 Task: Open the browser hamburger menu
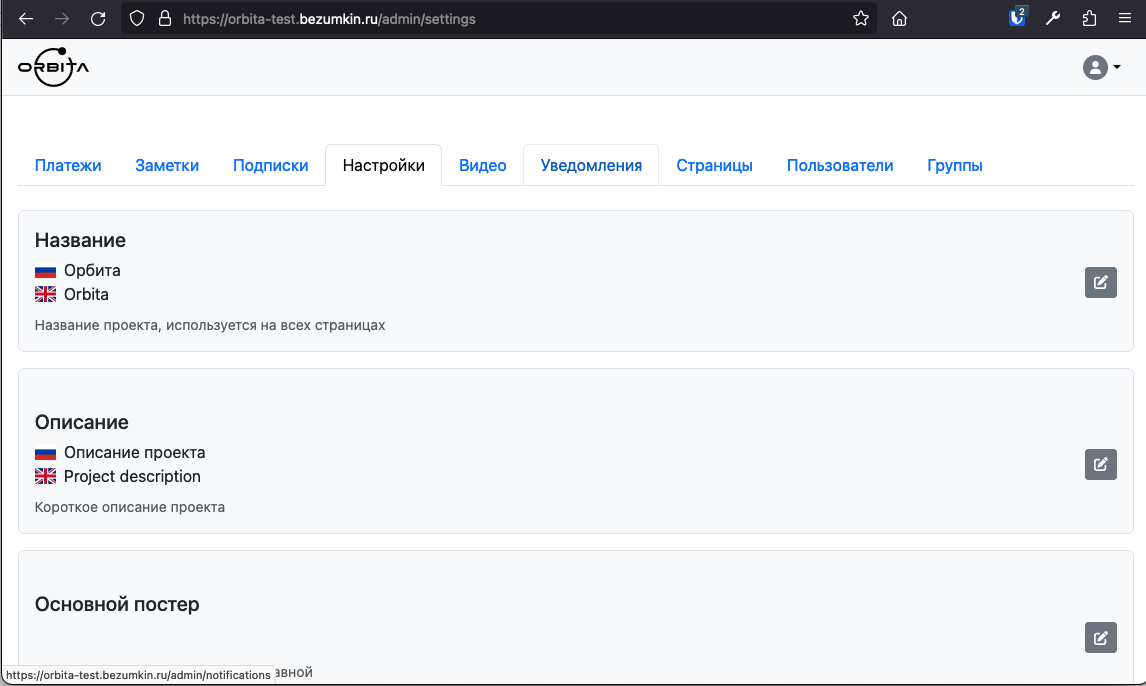[1124, 19]
